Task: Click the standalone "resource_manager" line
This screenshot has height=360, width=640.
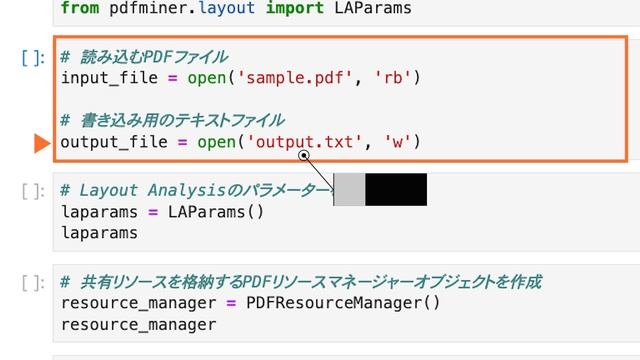Action: (138, 325)
